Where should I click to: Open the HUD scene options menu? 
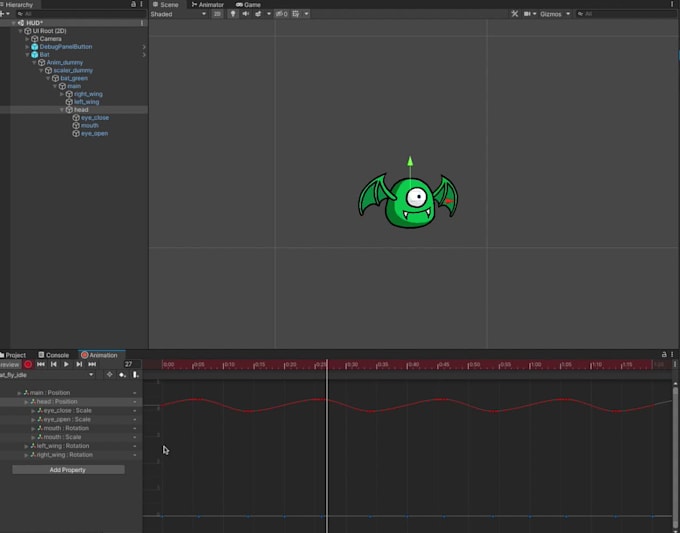(142, 23)
